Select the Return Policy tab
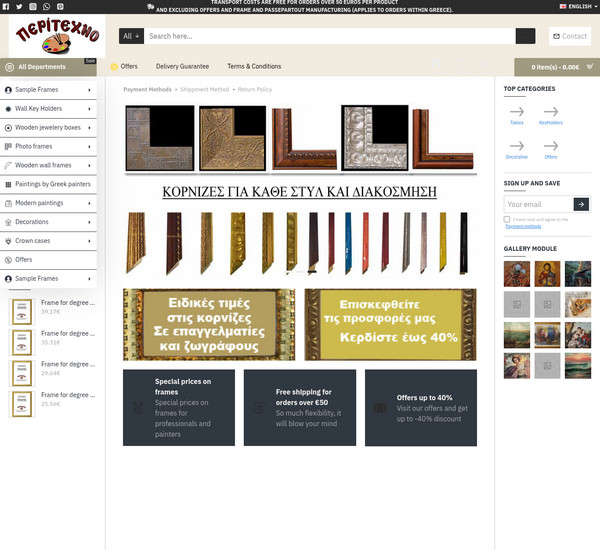600x550 pixels. click(255, 89)
